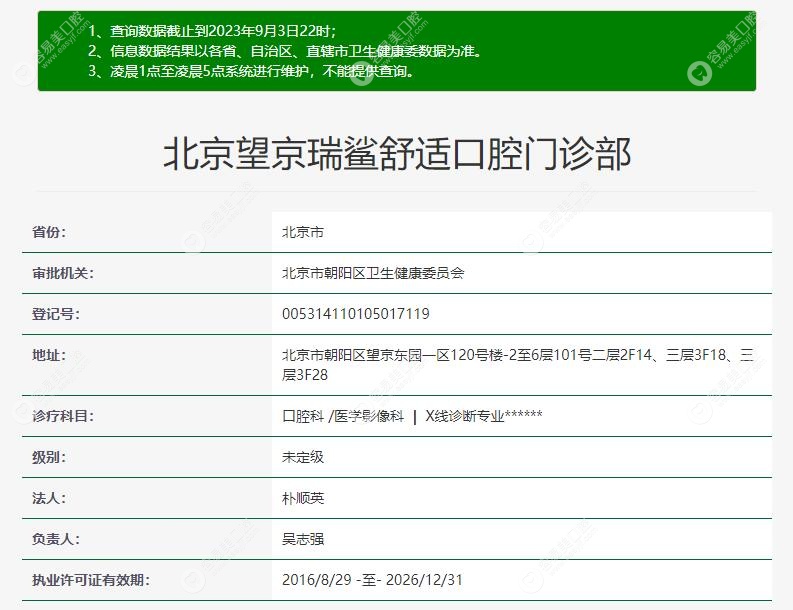The image size is (793, 610).
Task: Click notice line 查询数据截止到2023年9月3日22时
Action: 212,31
